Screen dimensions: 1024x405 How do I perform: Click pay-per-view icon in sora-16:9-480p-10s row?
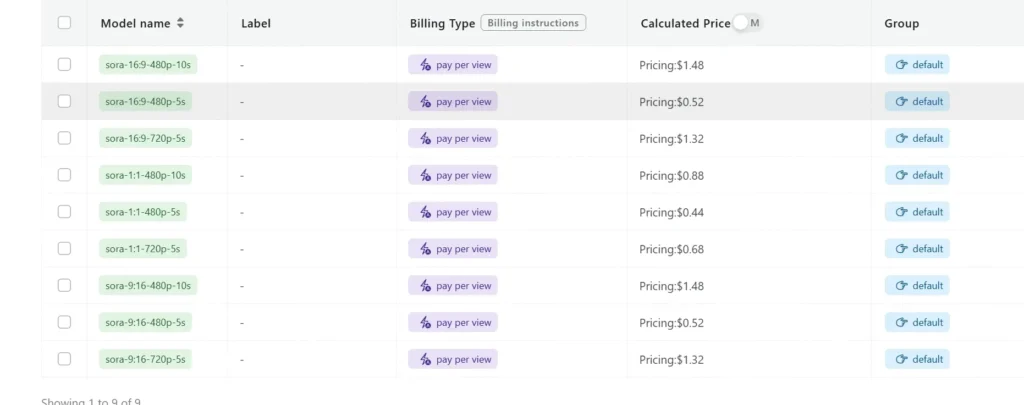(x=425, y=65)
